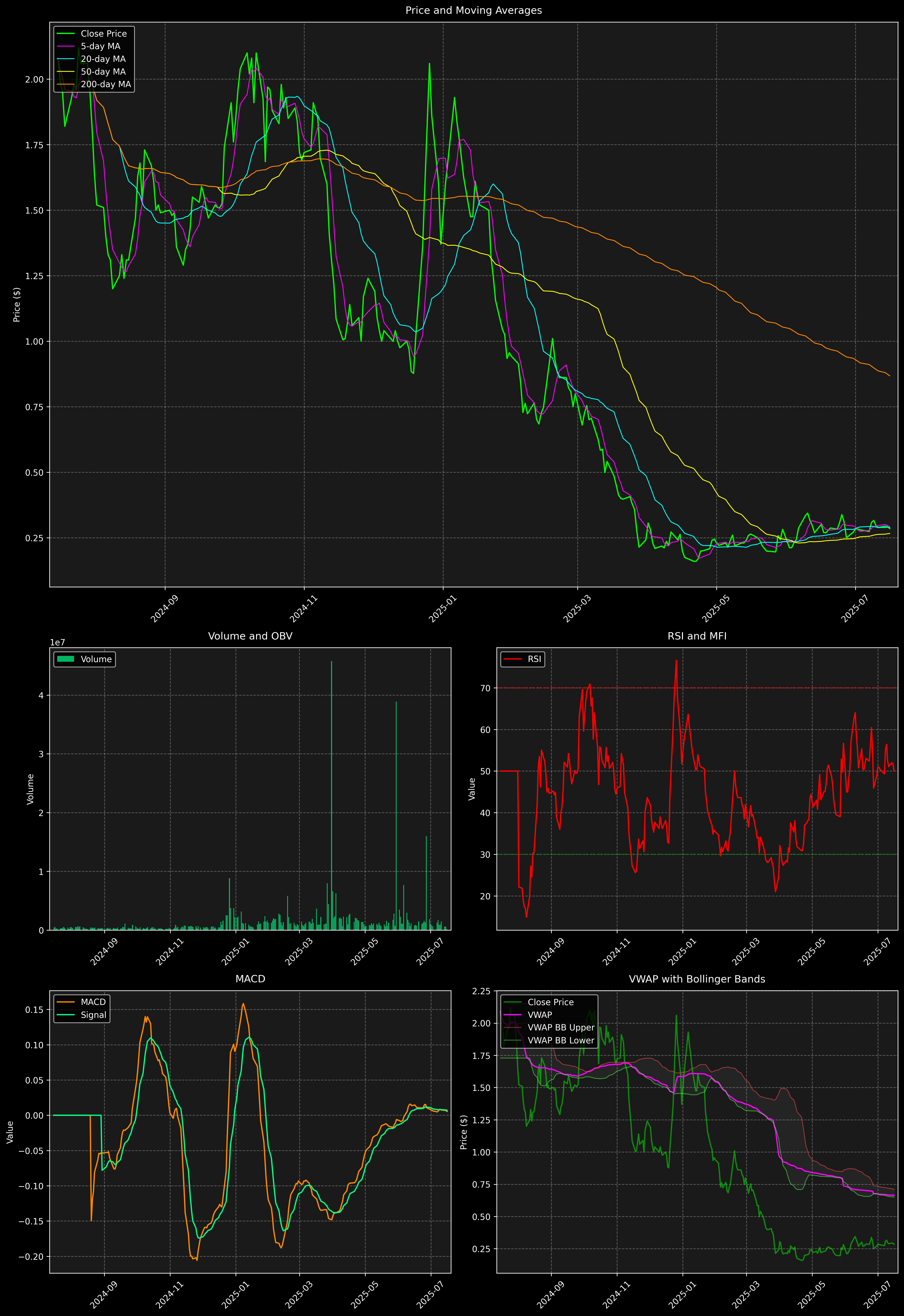Select the "Volume" legend entry
This screenshot has height=1316, width=904.
96,659
